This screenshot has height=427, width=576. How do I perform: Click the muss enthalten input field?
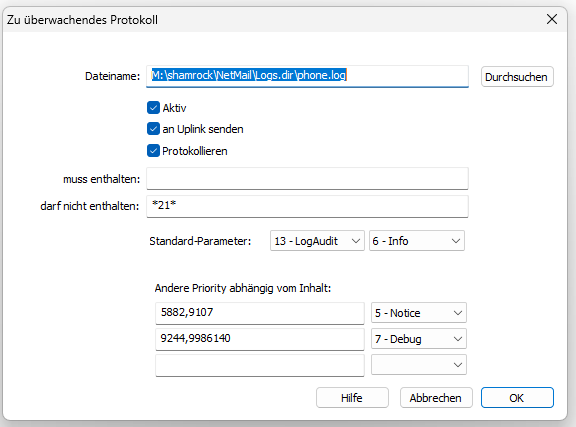tap(307, 179)
